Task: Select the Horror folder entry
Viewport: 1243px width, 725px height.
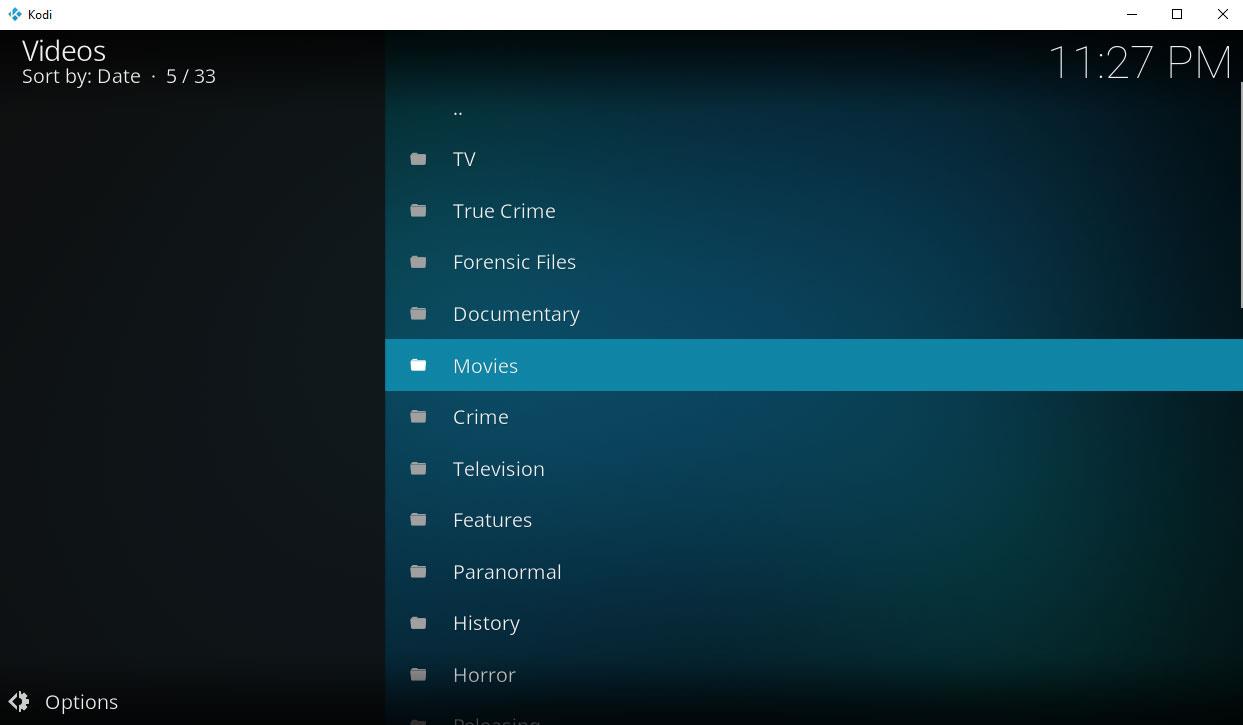Action: (x=484, y=675)
